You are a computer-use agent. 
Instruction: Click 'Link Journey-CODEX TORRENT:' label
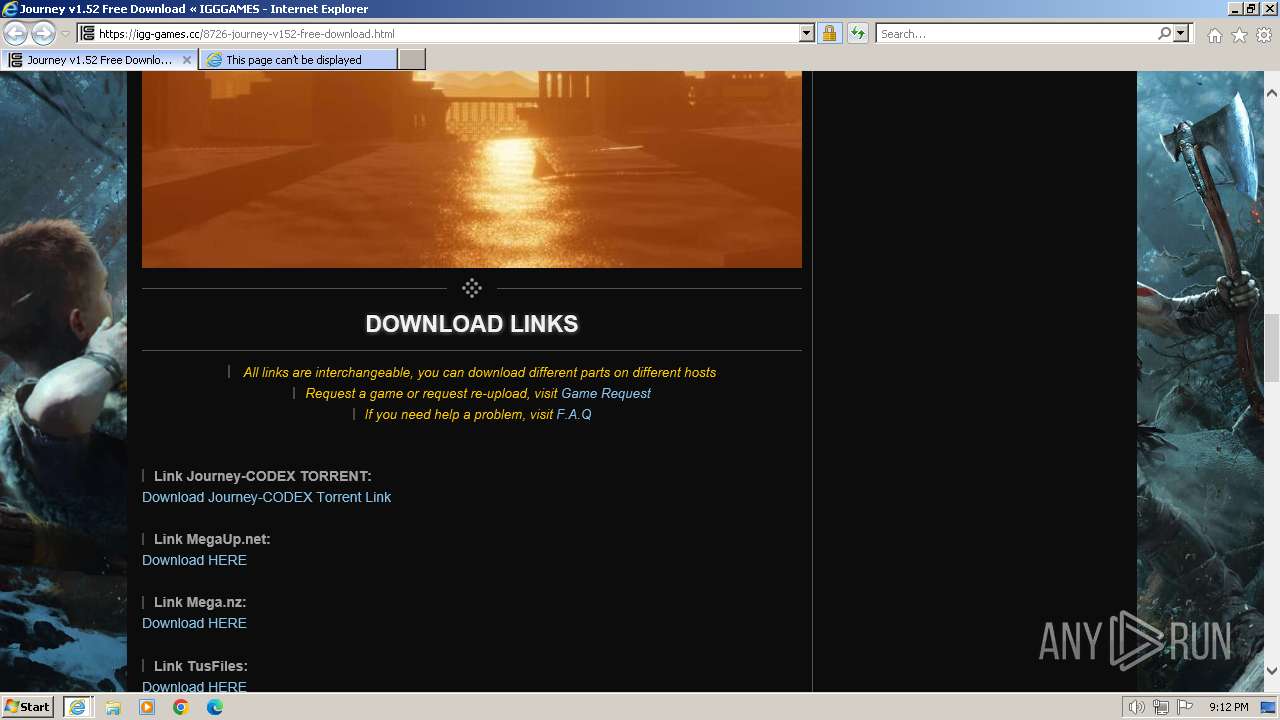[x=262, y=476]
